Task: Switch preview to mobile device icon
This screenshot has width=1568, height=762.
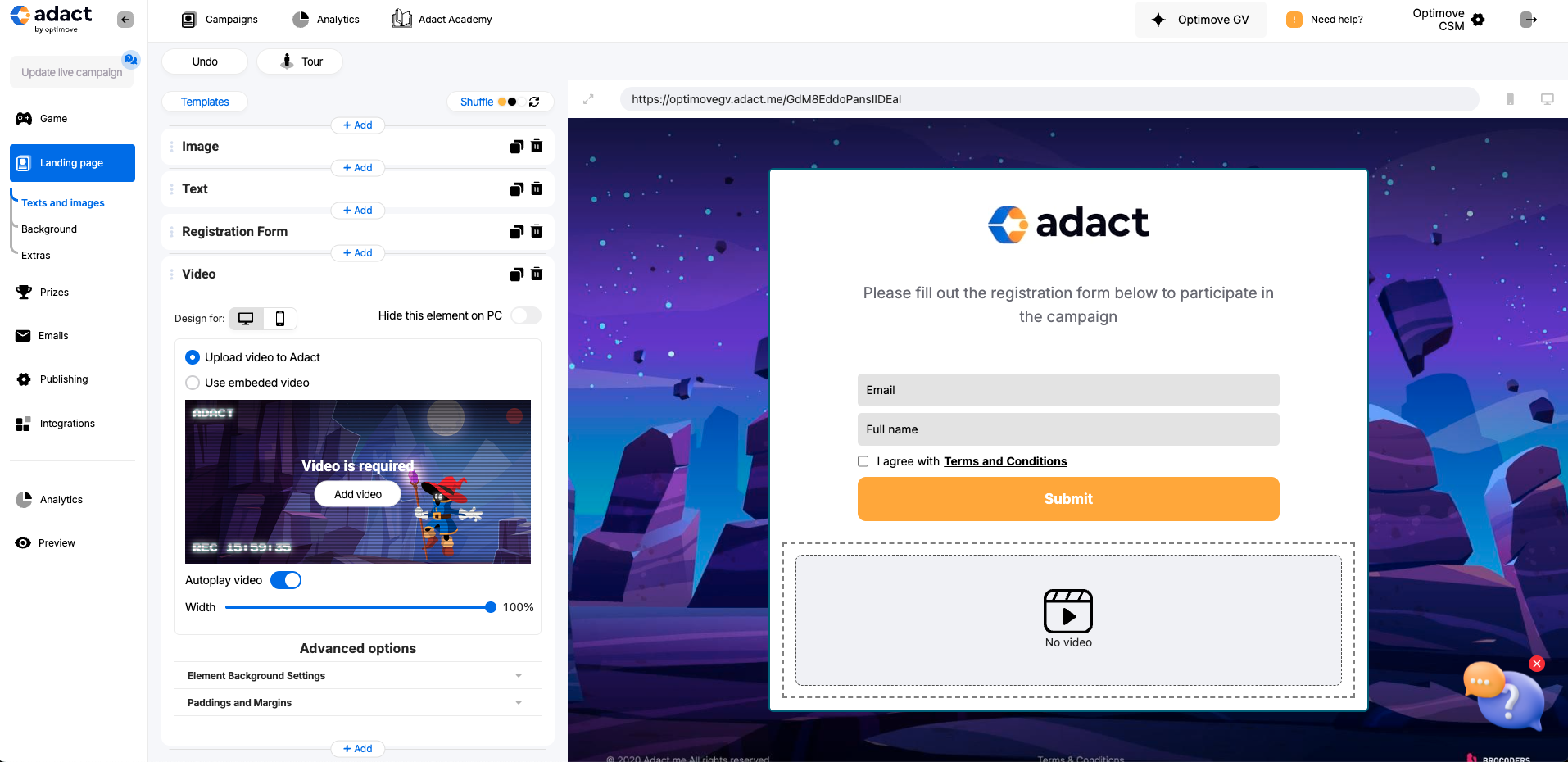Action: [1510, 99]
